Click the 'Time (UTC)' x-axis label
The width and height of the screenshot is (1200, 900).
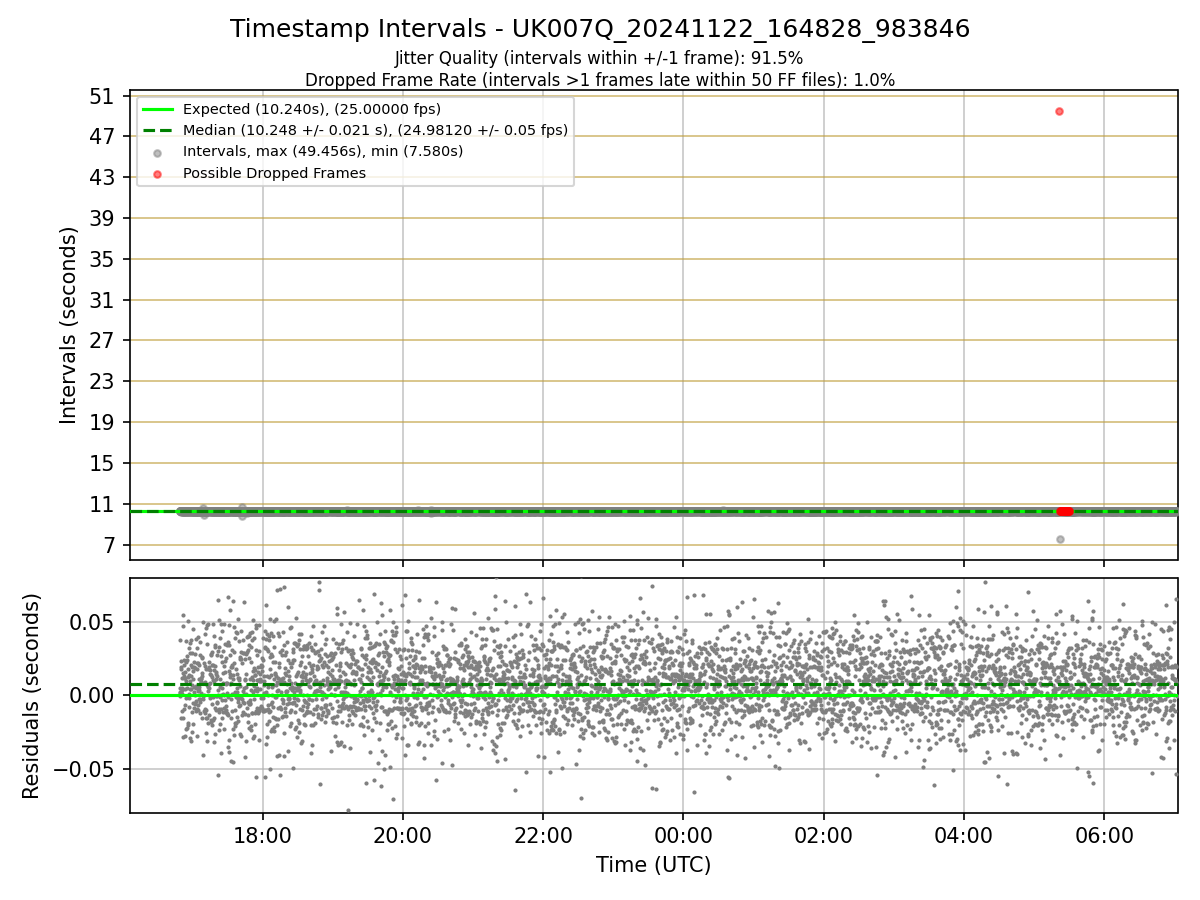[x=653, y=865]
